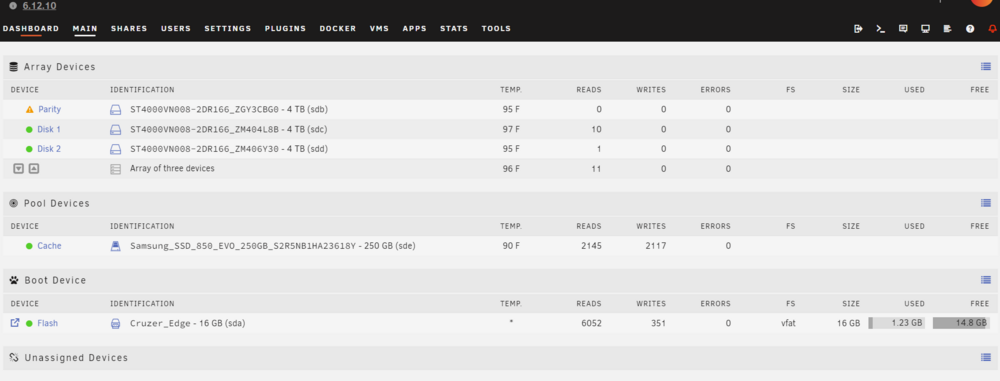The height and width of the screenshot is (381, 1000).
Task: Click the USB icon for Cruzer_Edge
Action: tap(115, 324)
